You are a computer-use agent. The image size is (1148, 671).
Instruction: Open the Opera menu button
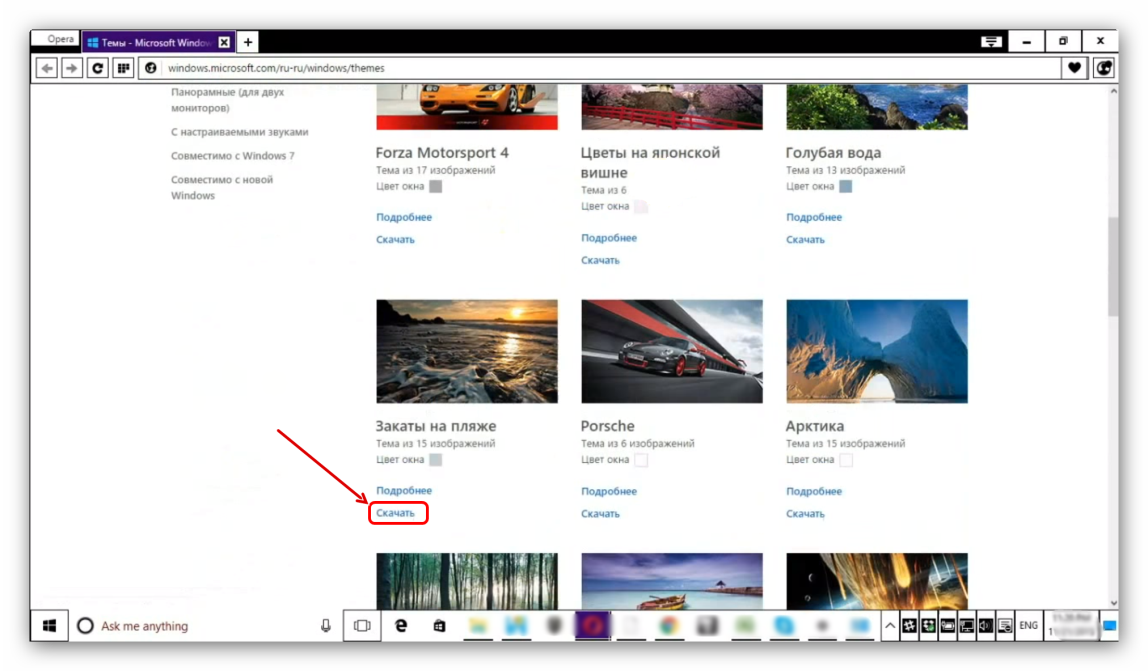pyautogui.click(x=56, y=40)
